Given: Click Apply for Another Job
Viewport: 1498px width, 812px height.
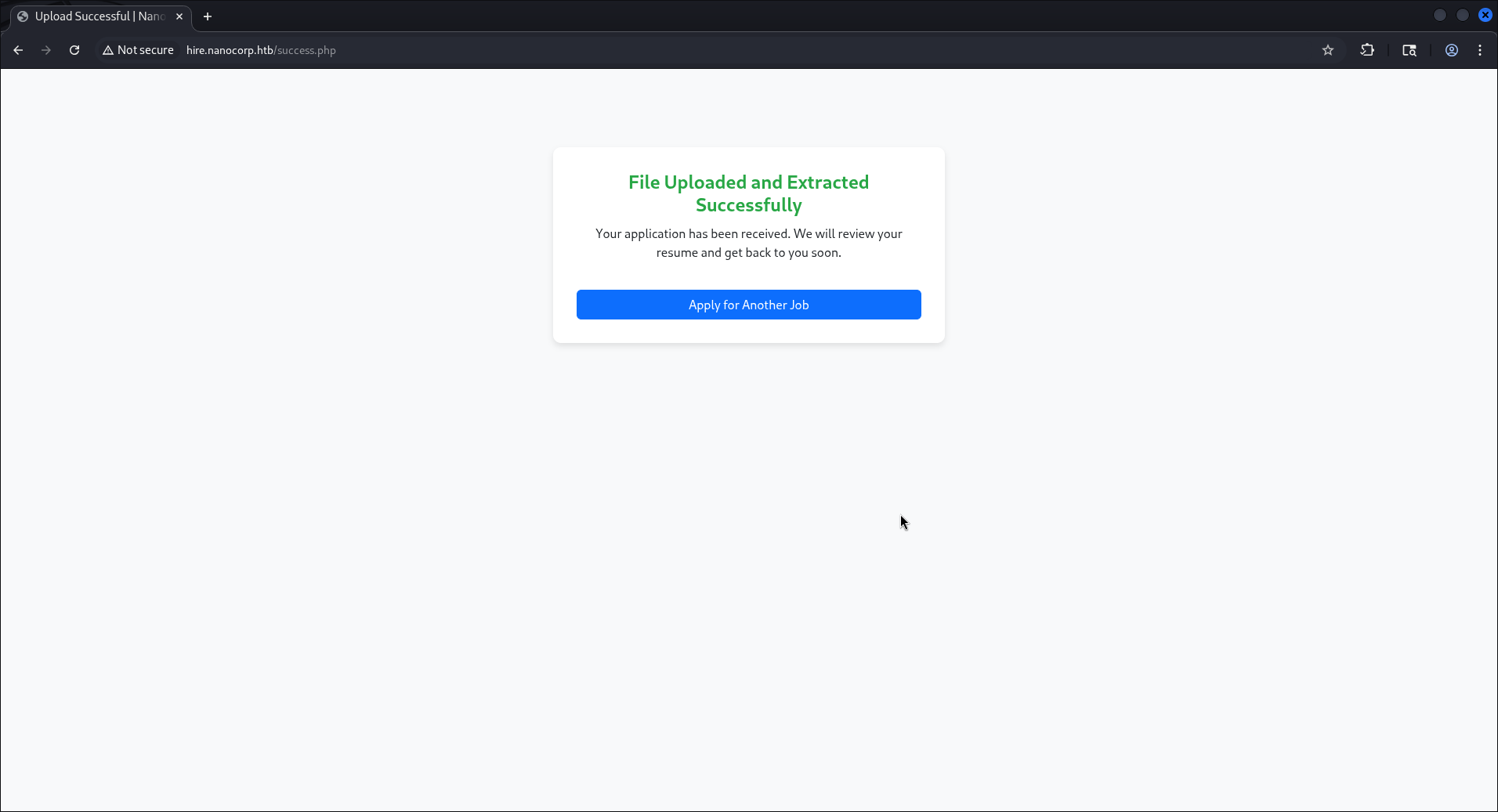Looking at the screenshot, I should click(x=748, y=305).
